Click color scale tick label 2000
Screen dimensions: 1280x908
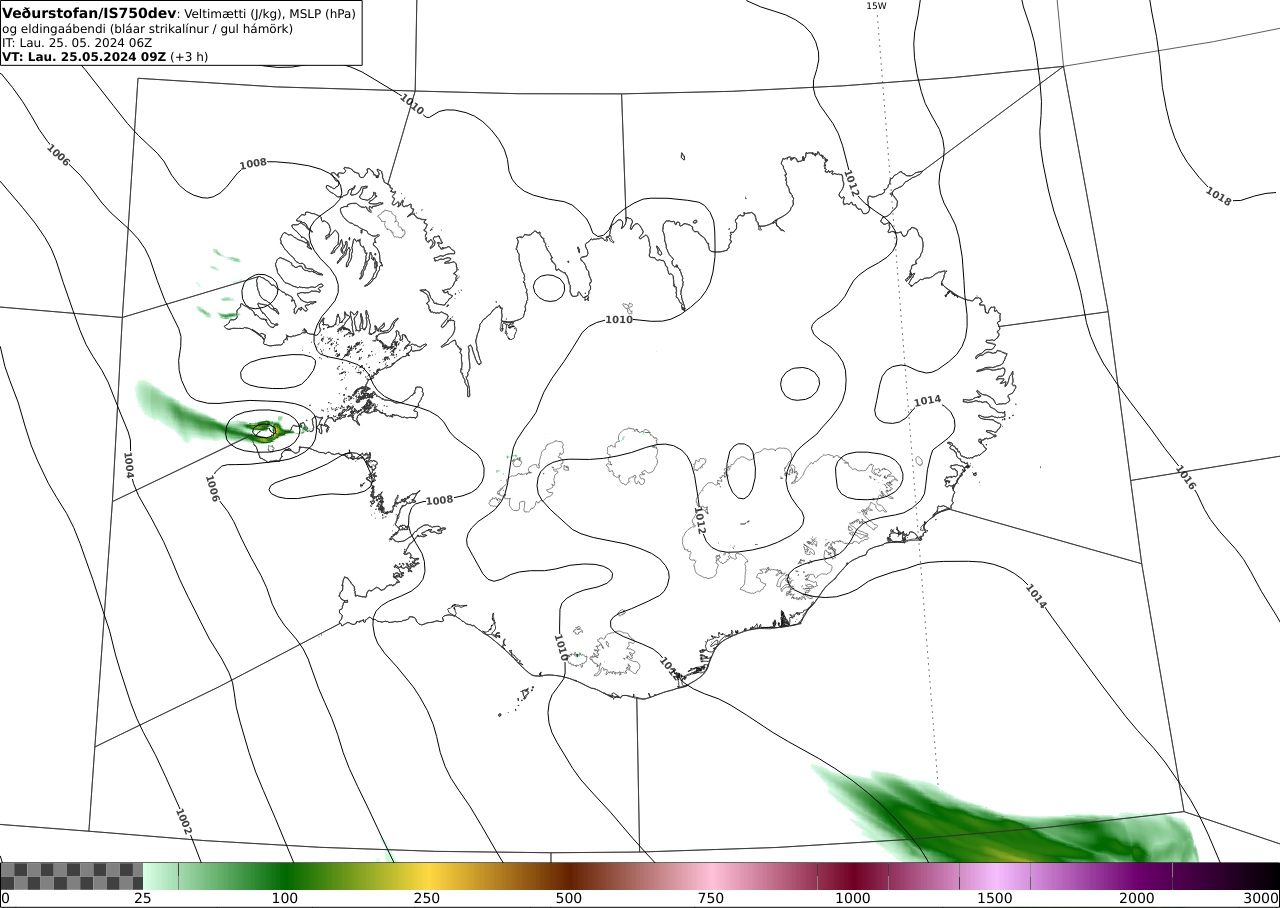1137,898
